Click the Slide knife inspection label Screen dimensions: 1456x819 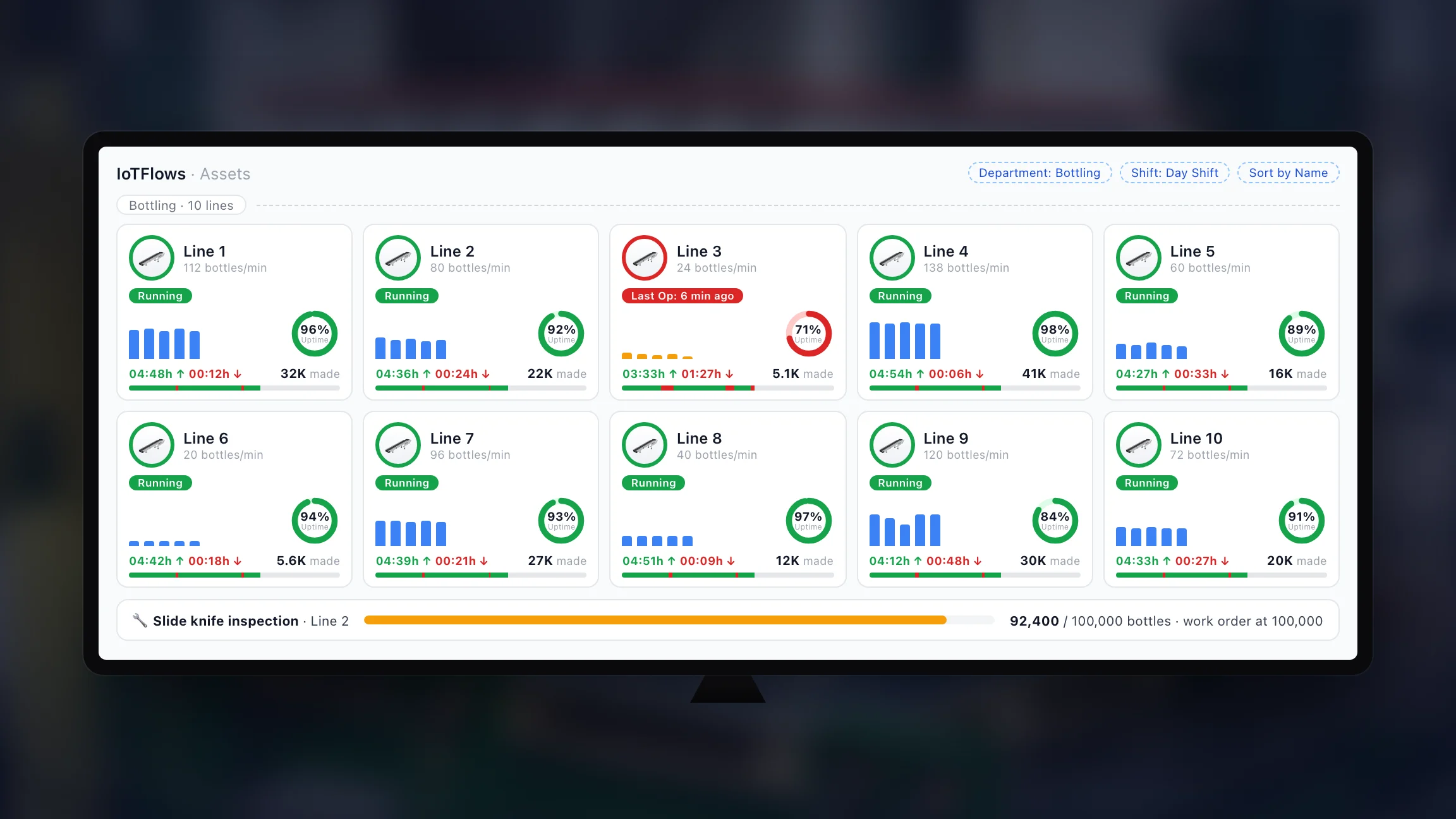pos(226,621)
